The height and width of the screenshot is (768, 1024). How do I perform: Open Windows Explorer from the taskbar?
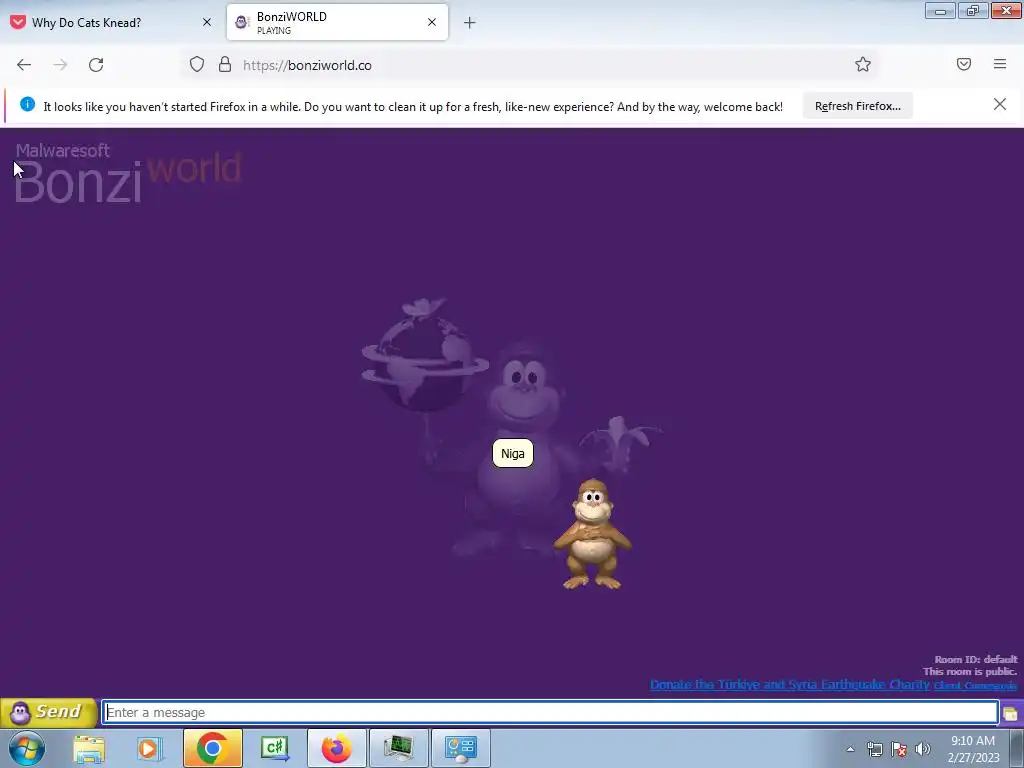[89, 748]
